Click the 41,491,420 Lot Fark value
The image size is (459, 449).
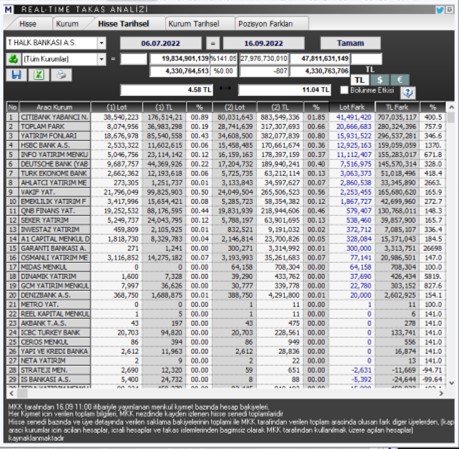[x=354, y=117]
